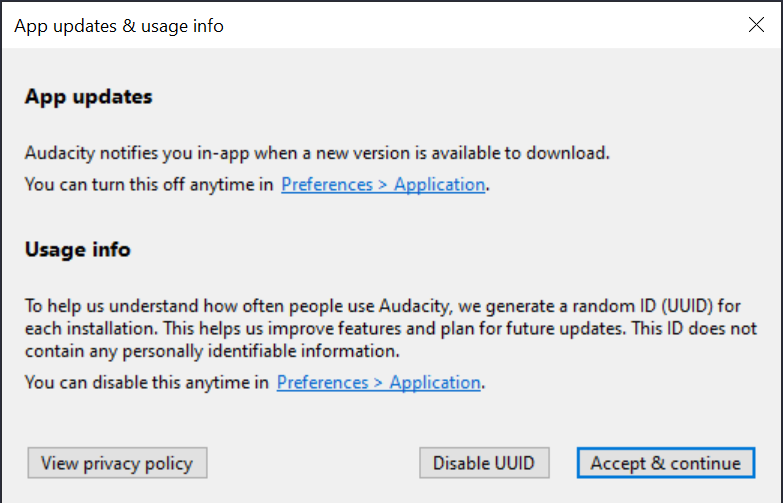Screen dimensions: 783x503
Task: Click the text "You can disable this anytime in"
Action: [146, 382]
